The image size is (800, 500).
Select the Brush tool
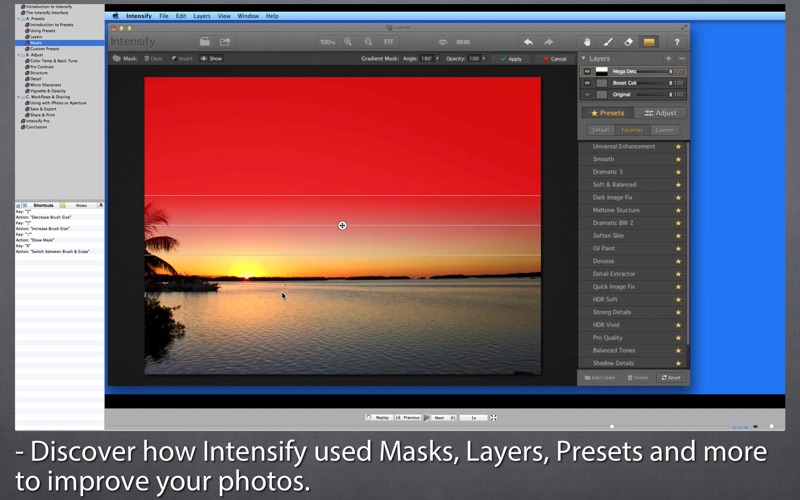click(608, 42)
